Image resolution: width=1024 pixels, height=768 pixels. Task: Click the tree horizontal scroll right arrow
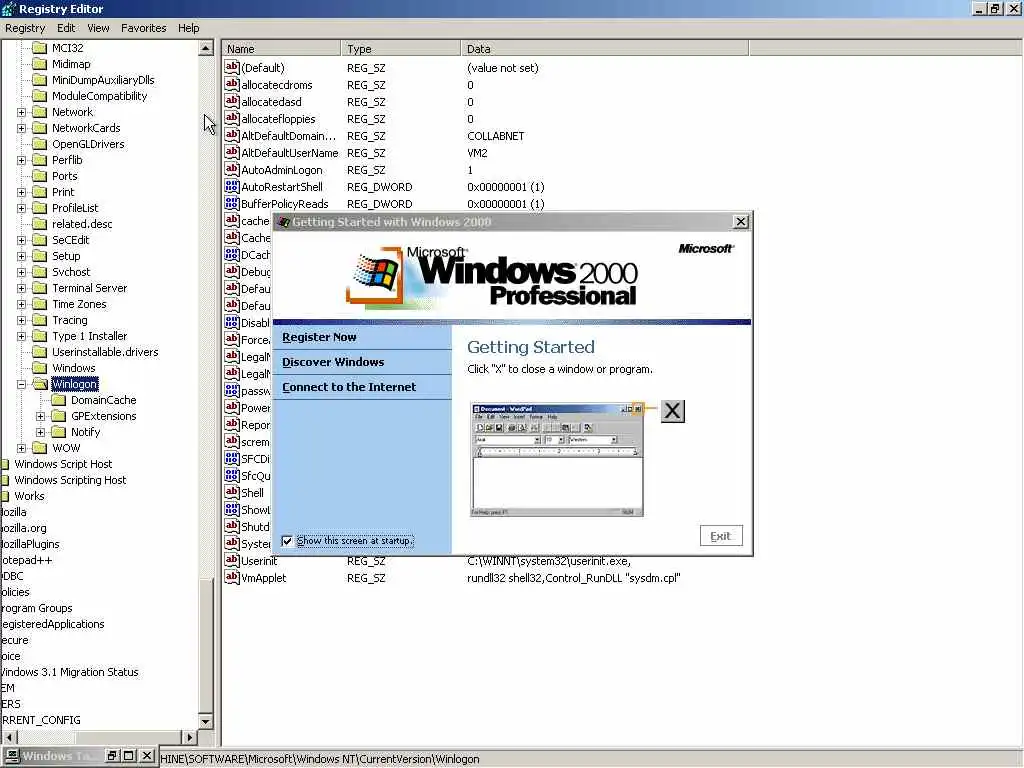pos(189,737)
